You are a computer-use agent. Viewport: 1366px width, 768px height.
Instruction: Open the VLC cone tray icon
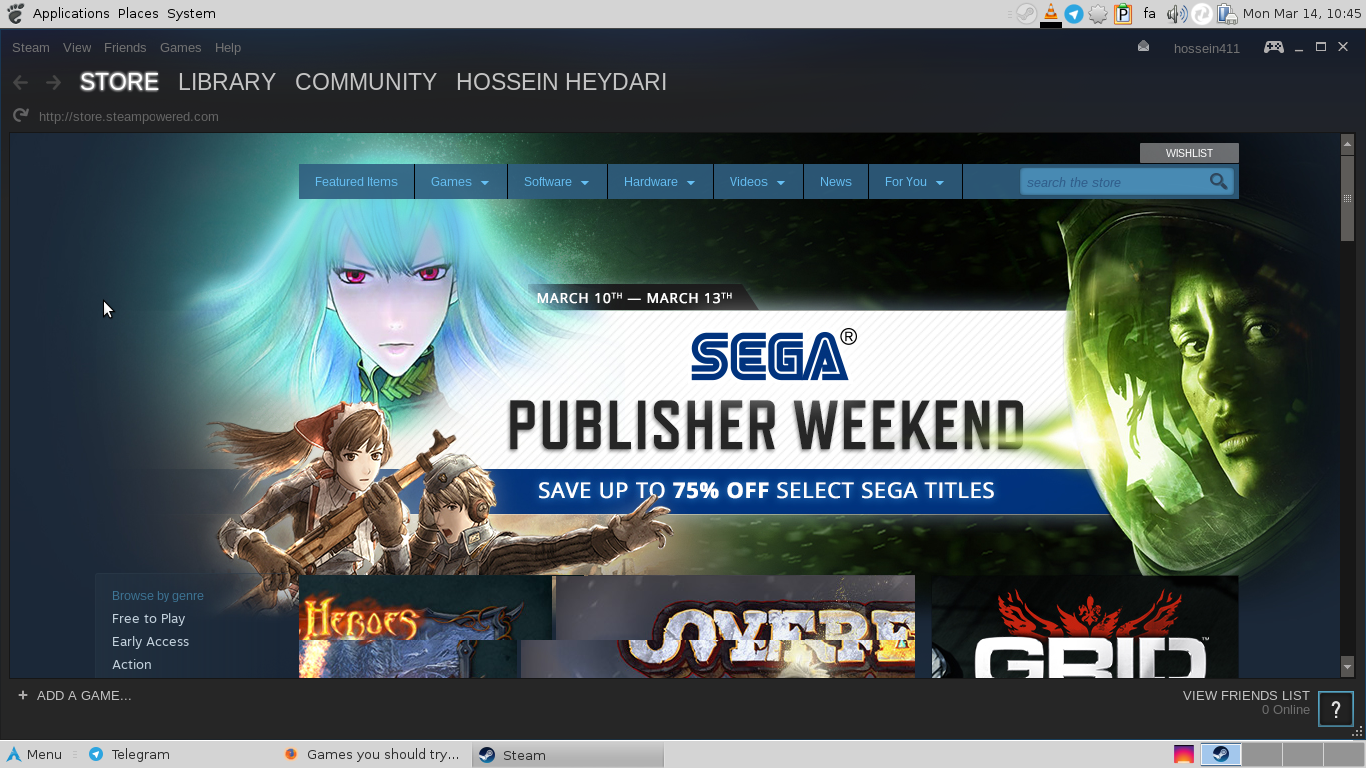coord(1050,13)
